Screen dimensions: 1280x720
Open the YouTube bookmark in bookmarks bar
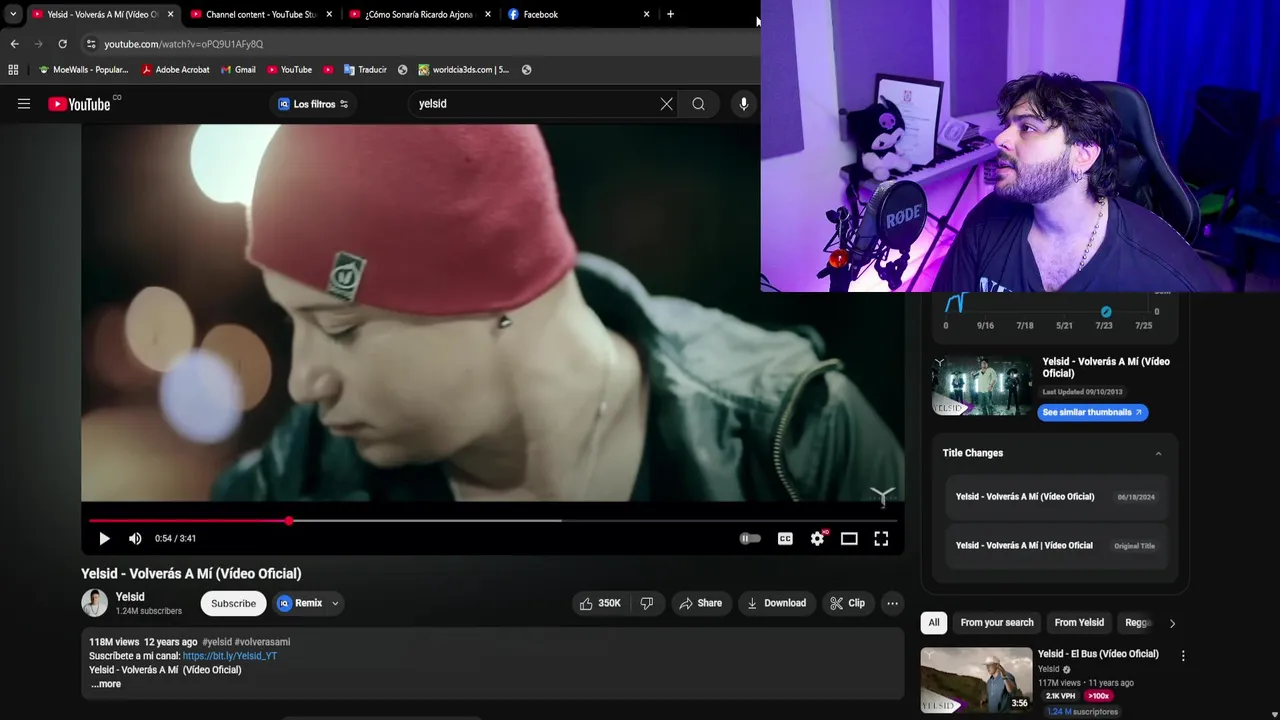(x=288, y=70)
